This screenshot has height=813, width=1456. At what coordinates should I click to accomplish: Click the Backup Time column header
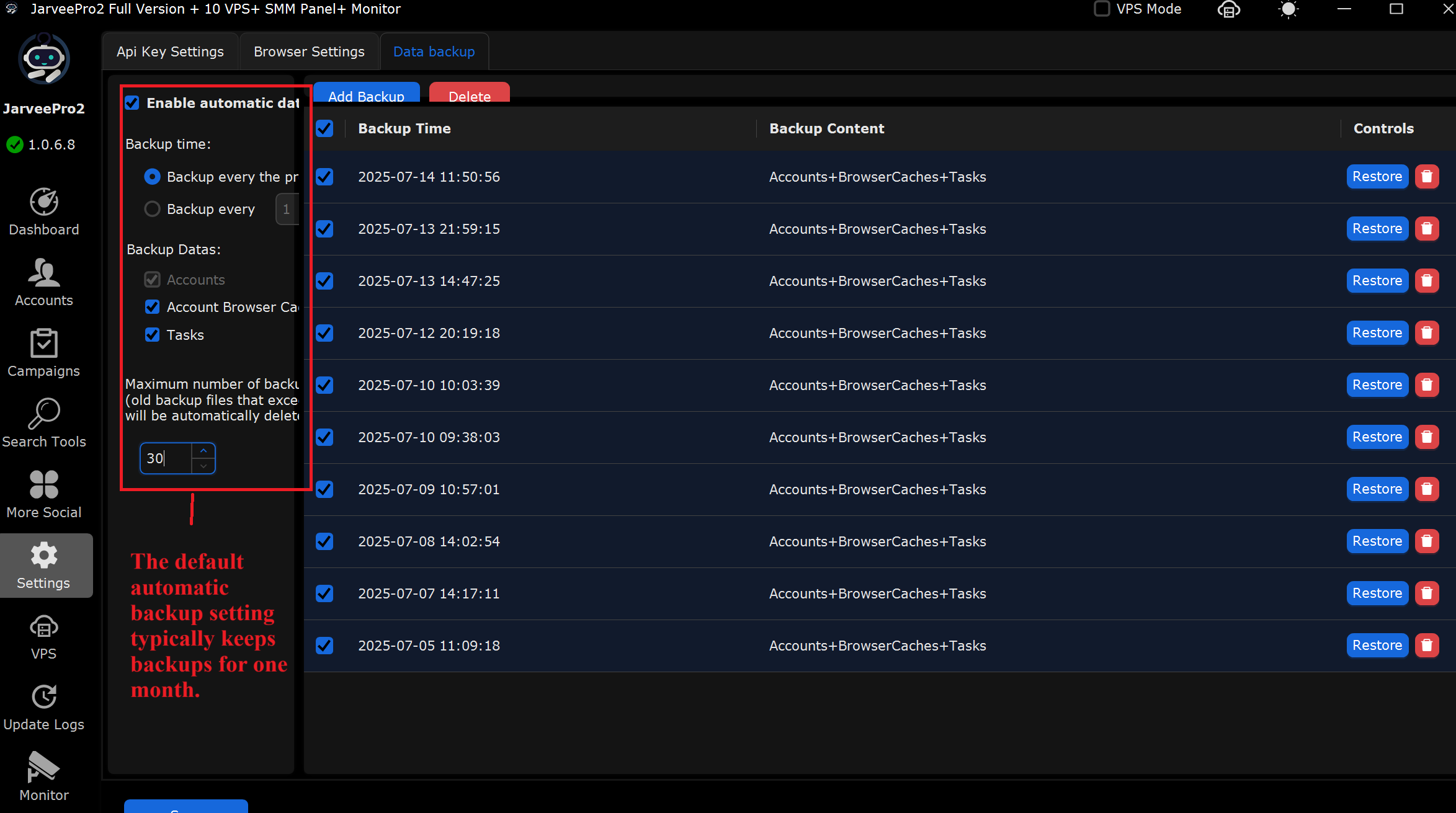pyautogui.click(x=404, y=128)
